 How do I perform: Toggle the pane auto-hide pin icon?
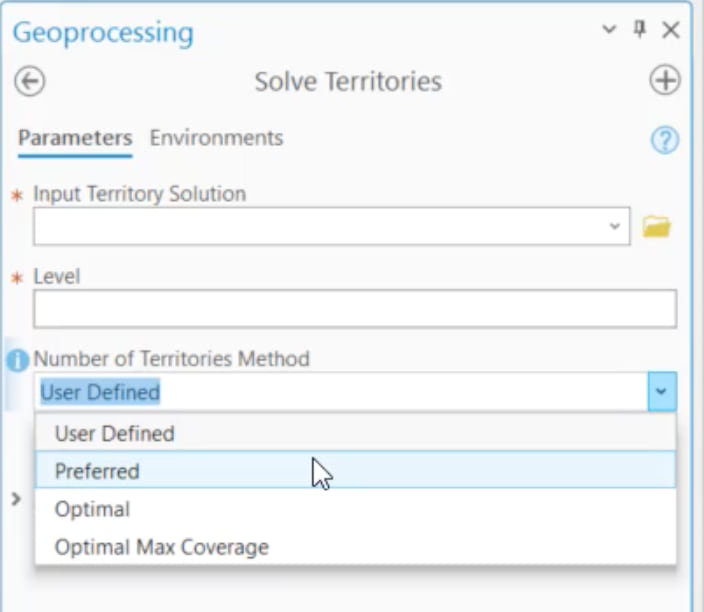point(640,30)
